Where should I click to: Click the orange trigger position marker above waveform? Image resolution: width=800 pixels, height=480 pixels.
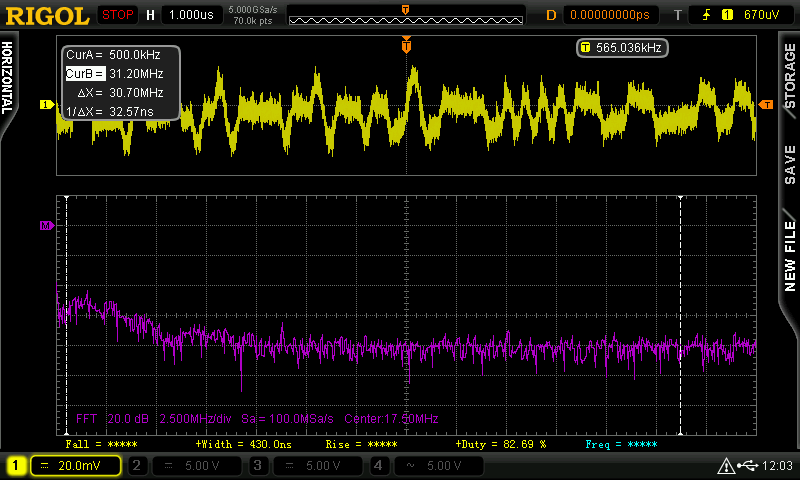(406, 45)
